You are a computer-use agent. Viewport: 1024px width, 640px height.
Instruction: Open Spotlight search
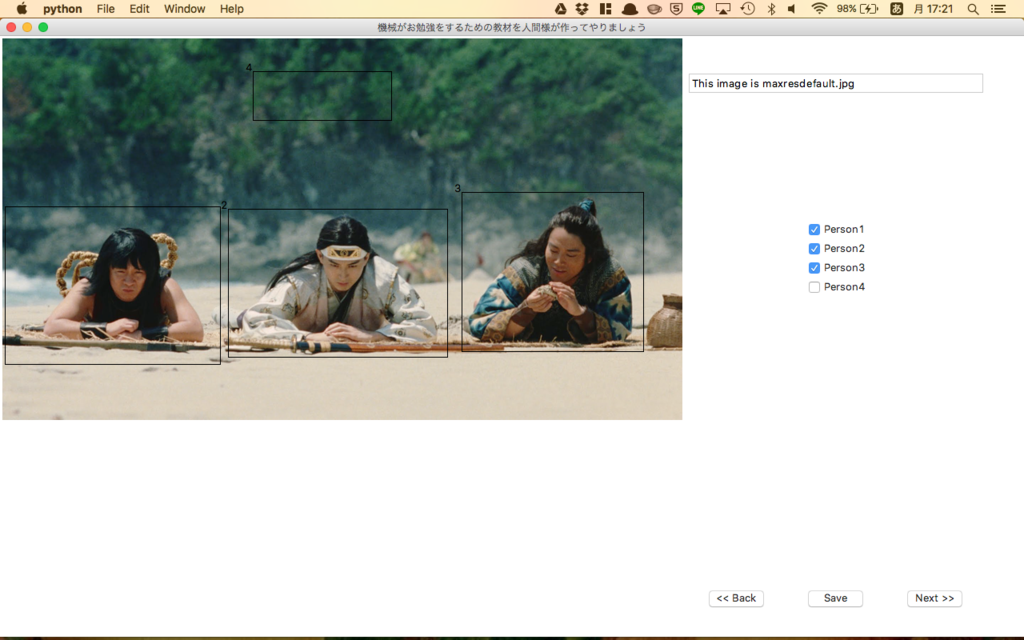pos(973,8)
